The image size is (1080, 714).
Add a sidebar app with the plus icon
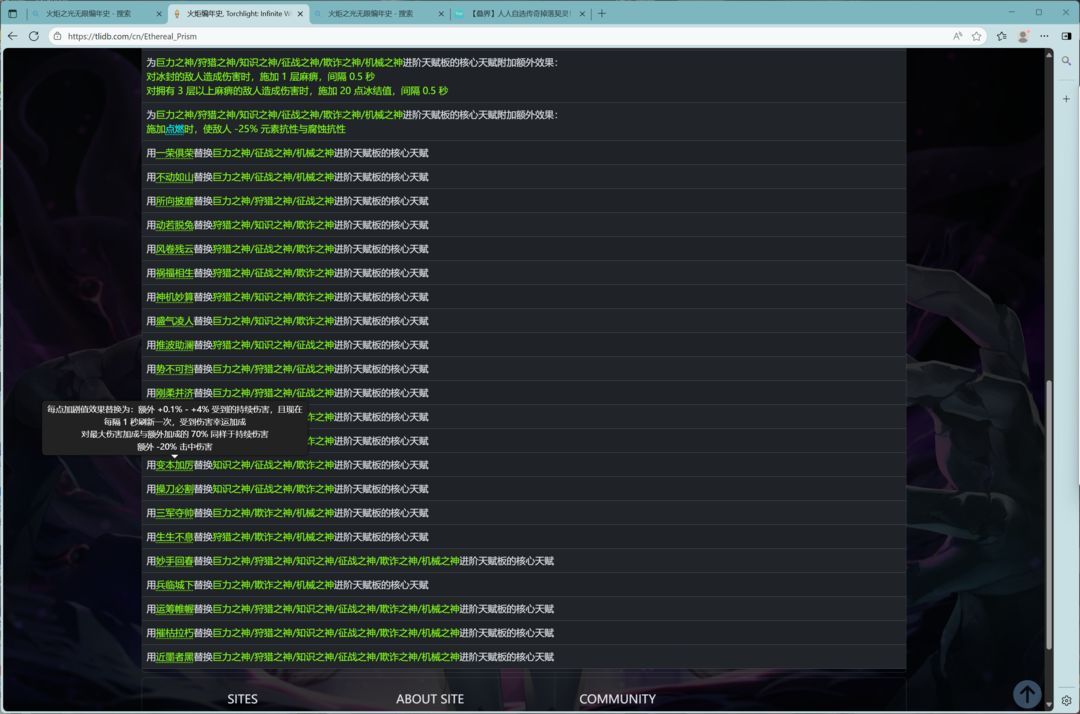click(x=1066, y=98)
